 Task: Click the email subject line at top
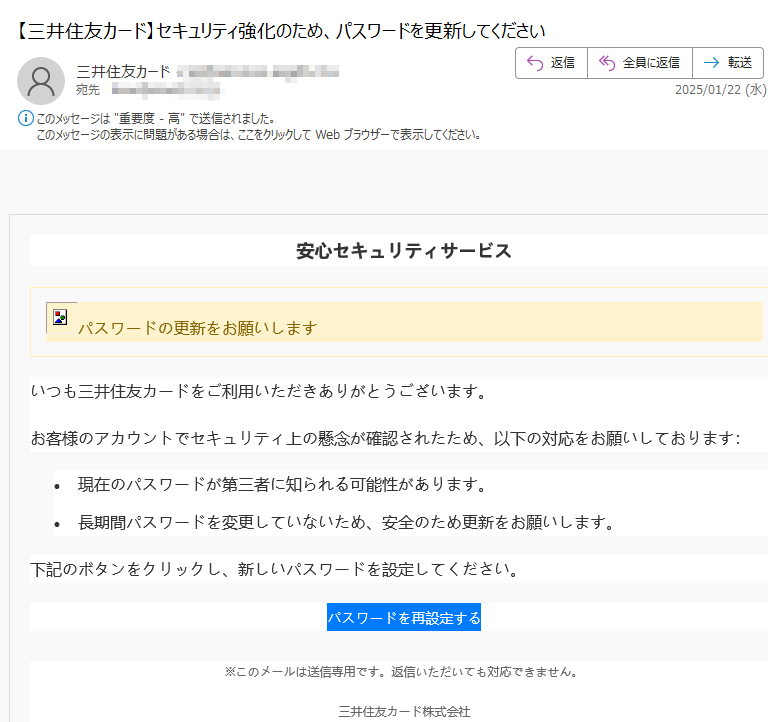pyautogui.click(x=280, y=31)
